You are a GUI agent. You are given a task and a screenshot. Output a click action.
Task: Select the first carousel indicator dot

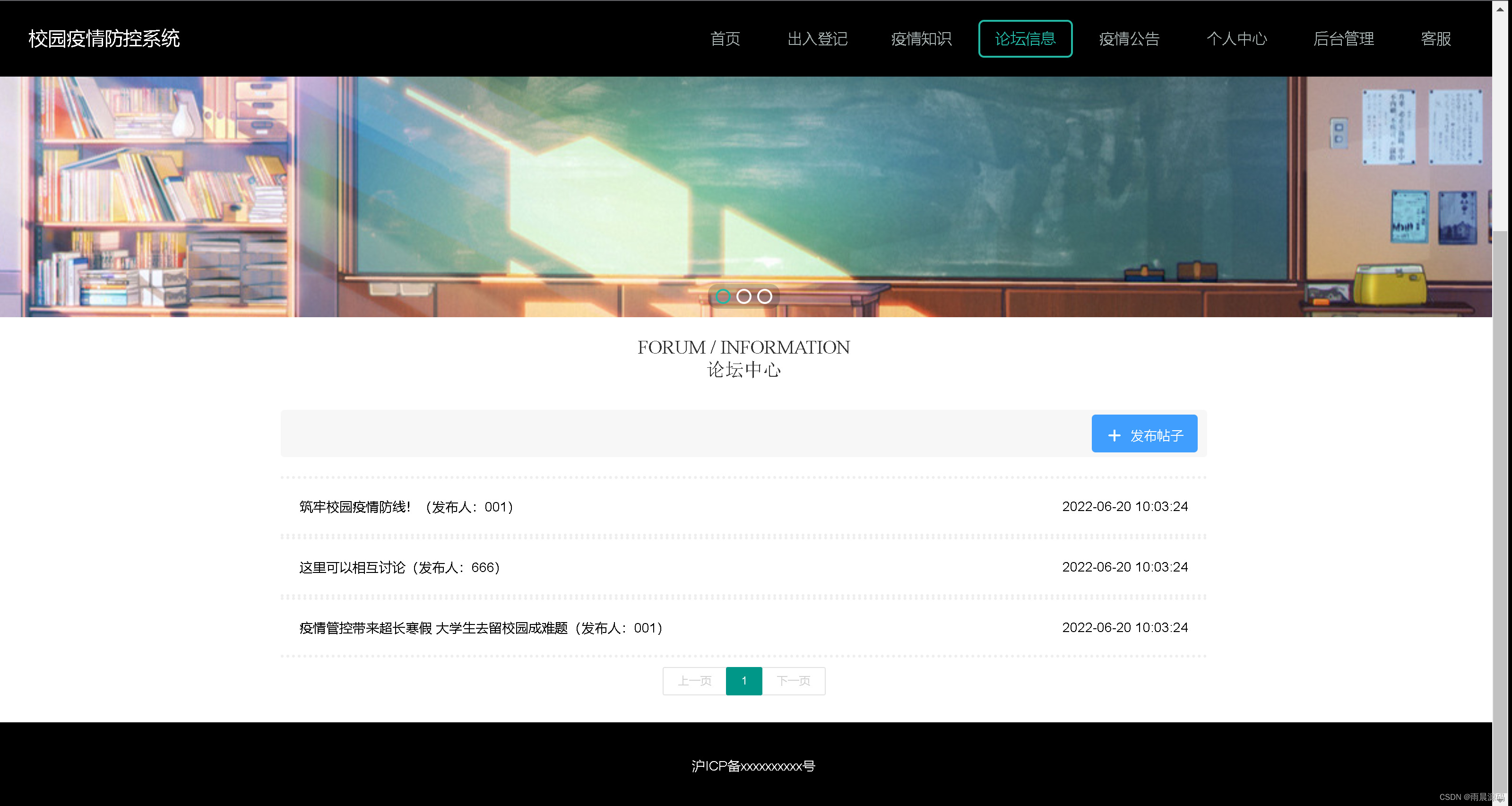[x=723, y=296]
